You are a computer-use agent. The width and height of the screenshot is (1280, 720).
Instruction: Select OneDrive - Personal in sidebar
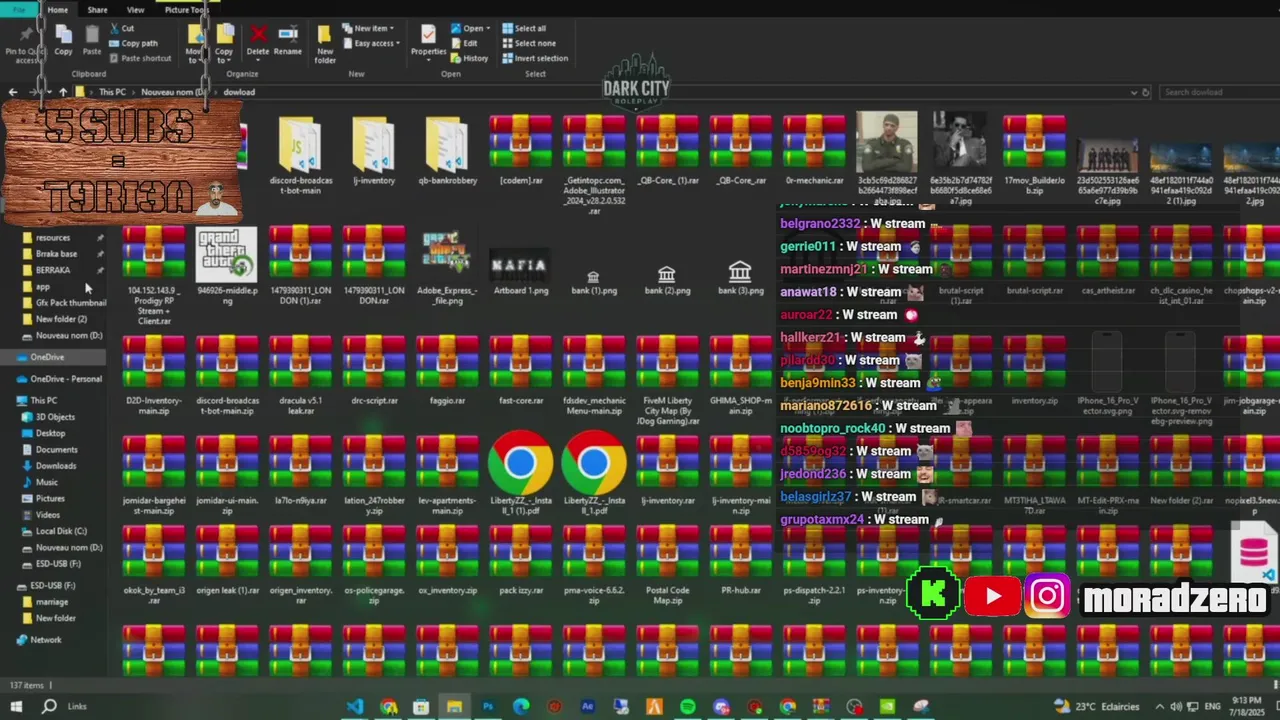click(x=66, y=379)
